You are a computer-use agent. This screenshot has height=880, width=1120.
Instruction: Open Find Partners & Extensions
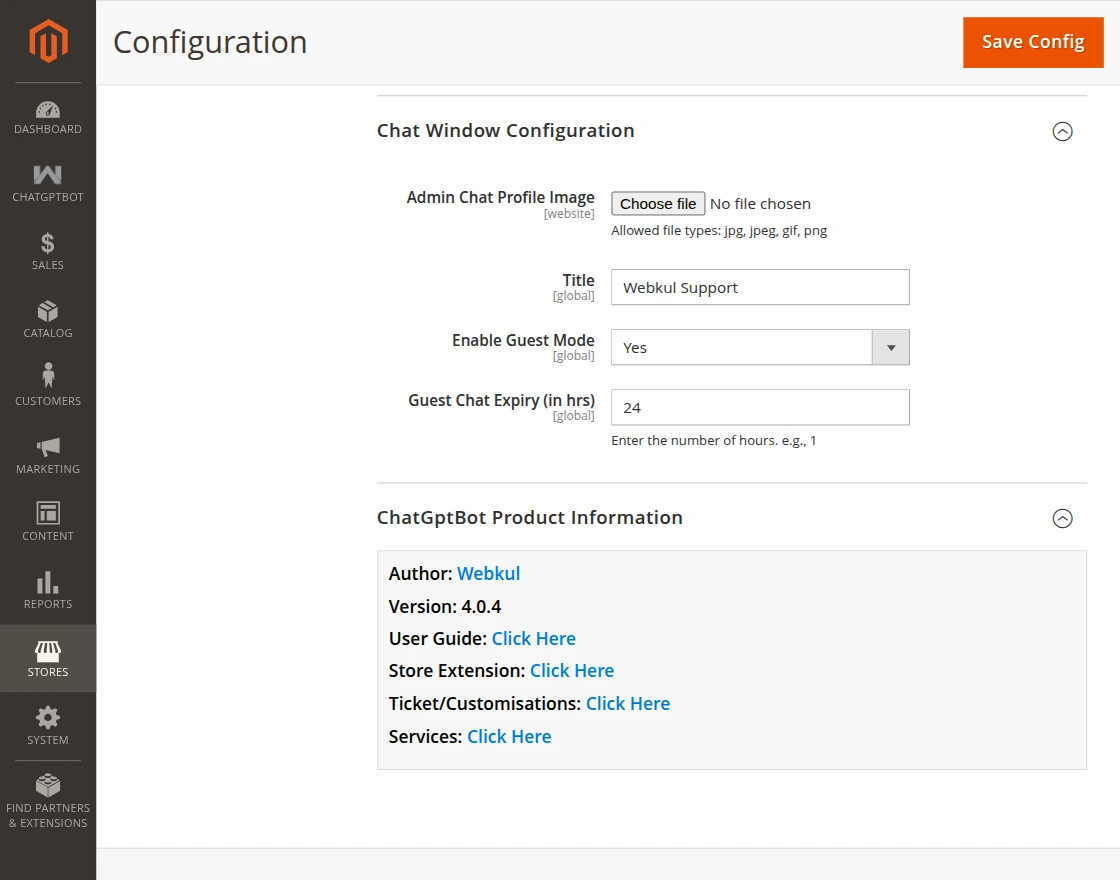tap(48, 801)
